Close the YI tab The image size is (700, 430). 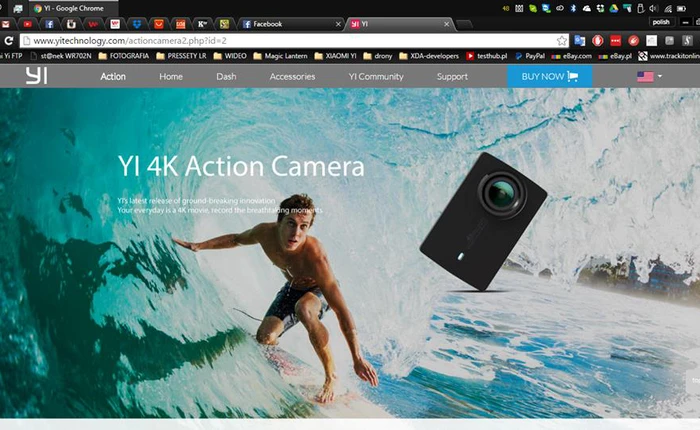coord(446,24)
